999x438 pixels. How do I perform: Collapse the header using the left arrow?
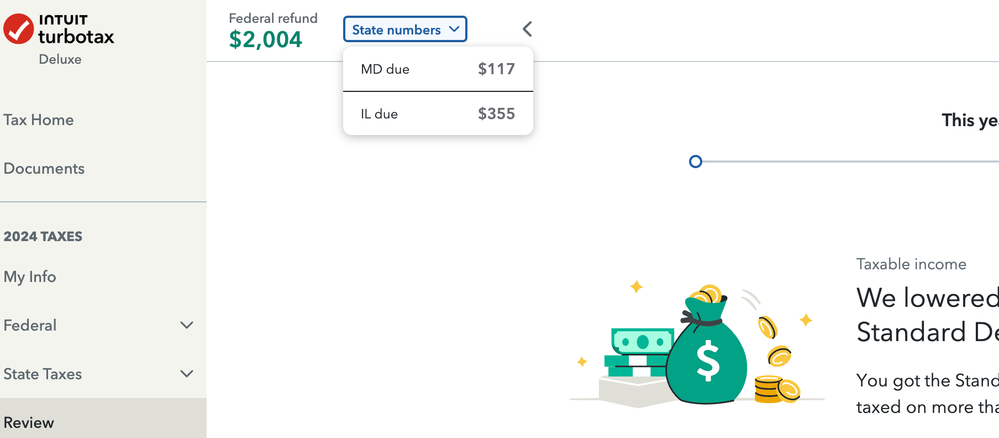pyautogui.click(x=527, y=29)
